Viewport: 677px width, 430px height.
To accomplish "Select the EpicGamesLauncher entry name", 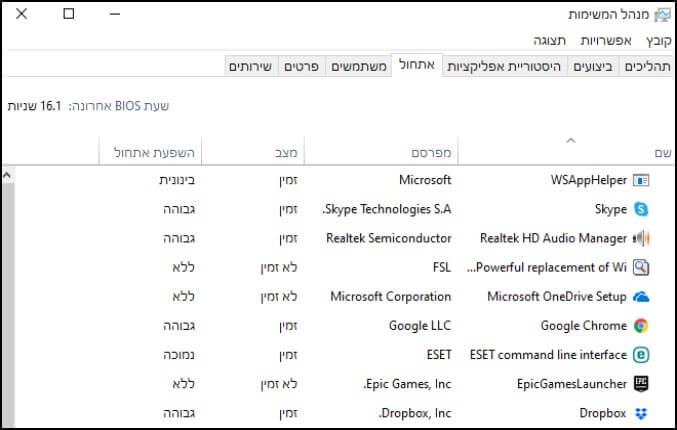I will tap(572, 384).
